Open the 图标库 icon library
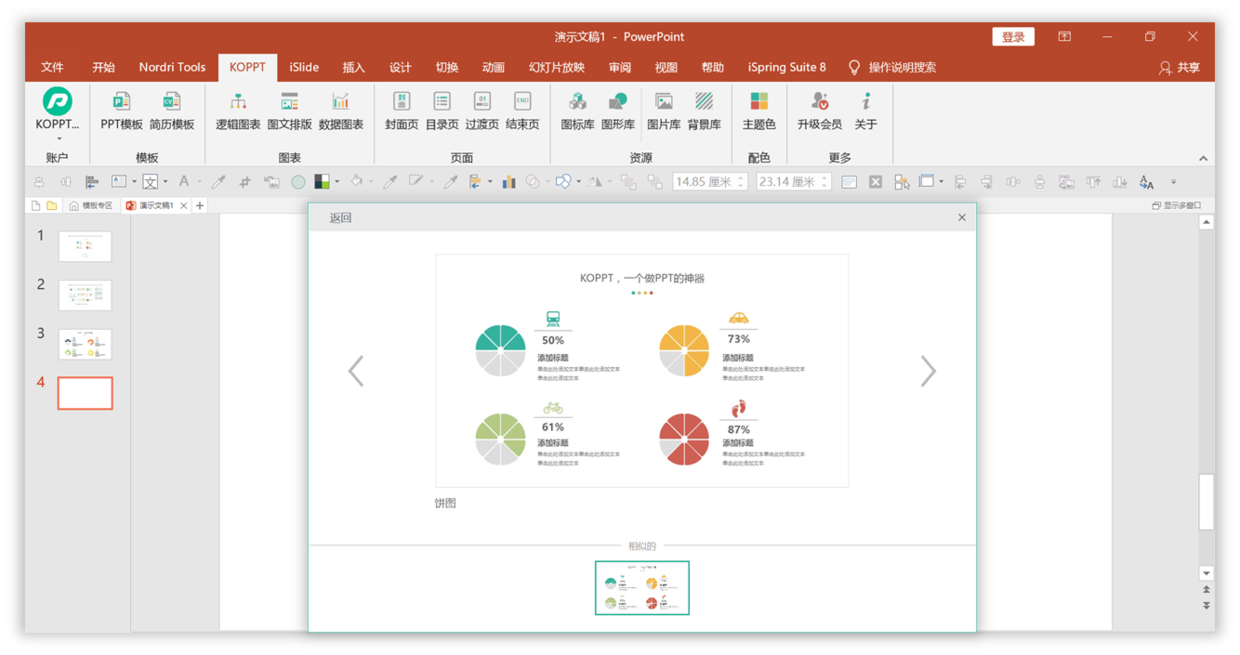The width and height of the screenshot is (1240, 655). 577,110
